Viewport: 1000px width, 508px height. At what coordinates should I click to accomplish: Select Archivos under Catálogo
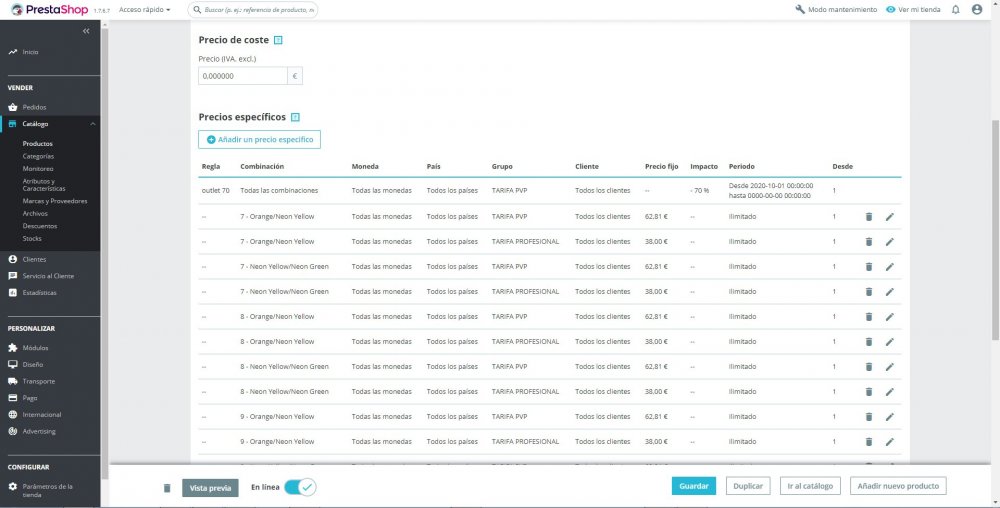[x=35, y=214]
